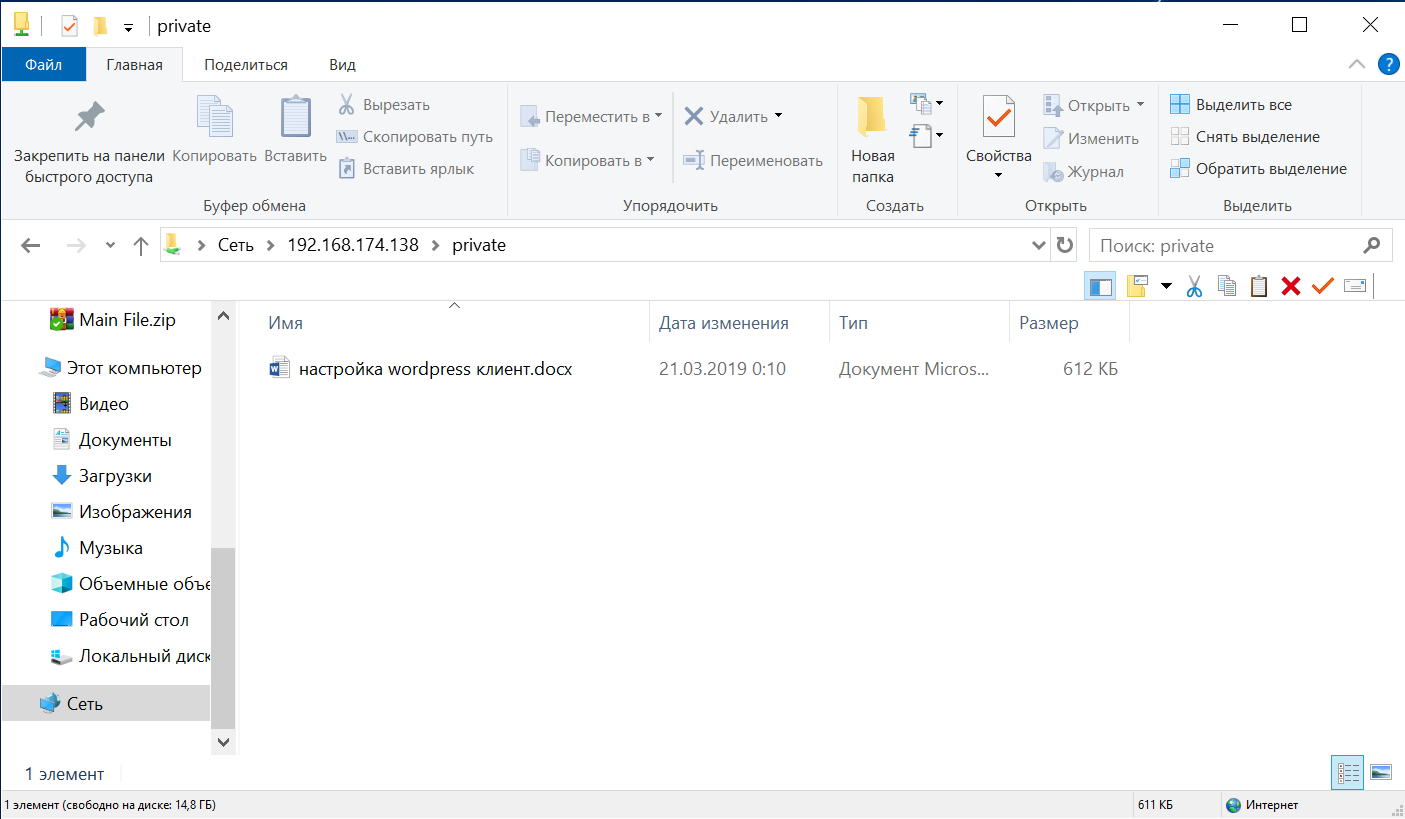This screenshot has height=819, width=1405.
Task: Click Выделить все
Action: pos(1231,105)
